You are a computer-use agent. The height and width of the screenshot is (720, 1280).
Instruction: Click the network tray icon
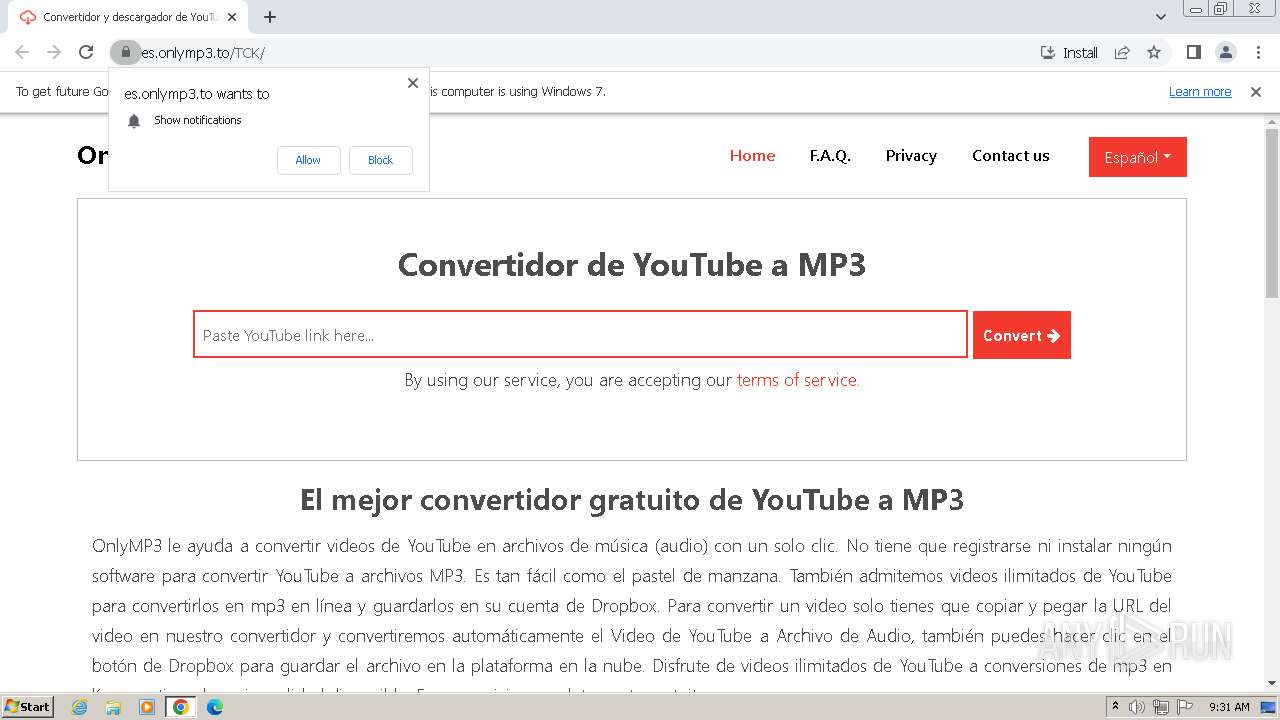[x=1161, y=707]
